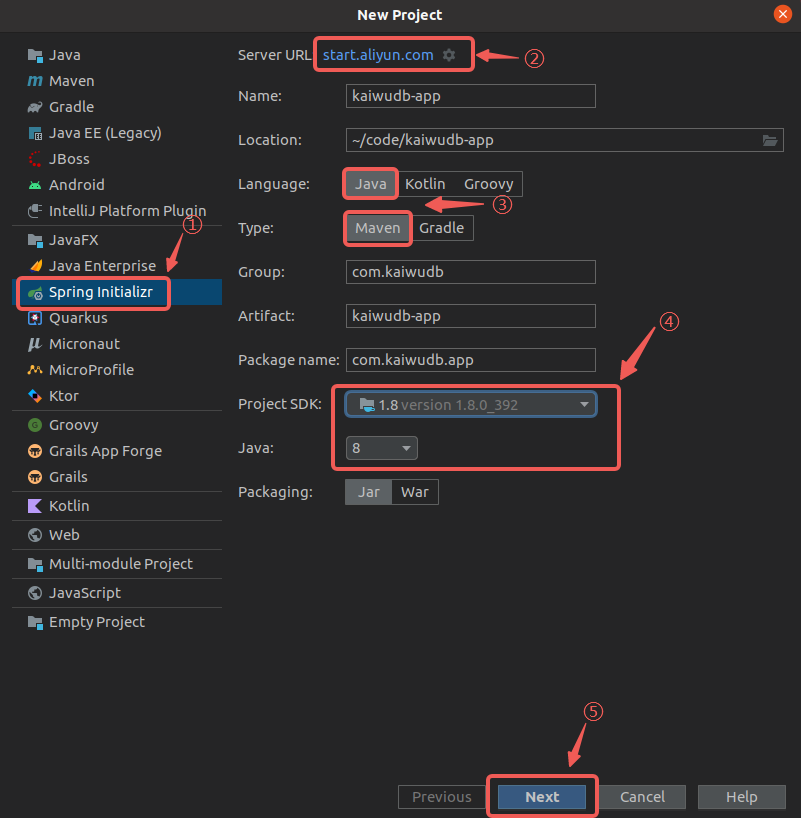Switch language to Kotlin
The height and width of the screenshot is (818, 801).
coord(425,184)
